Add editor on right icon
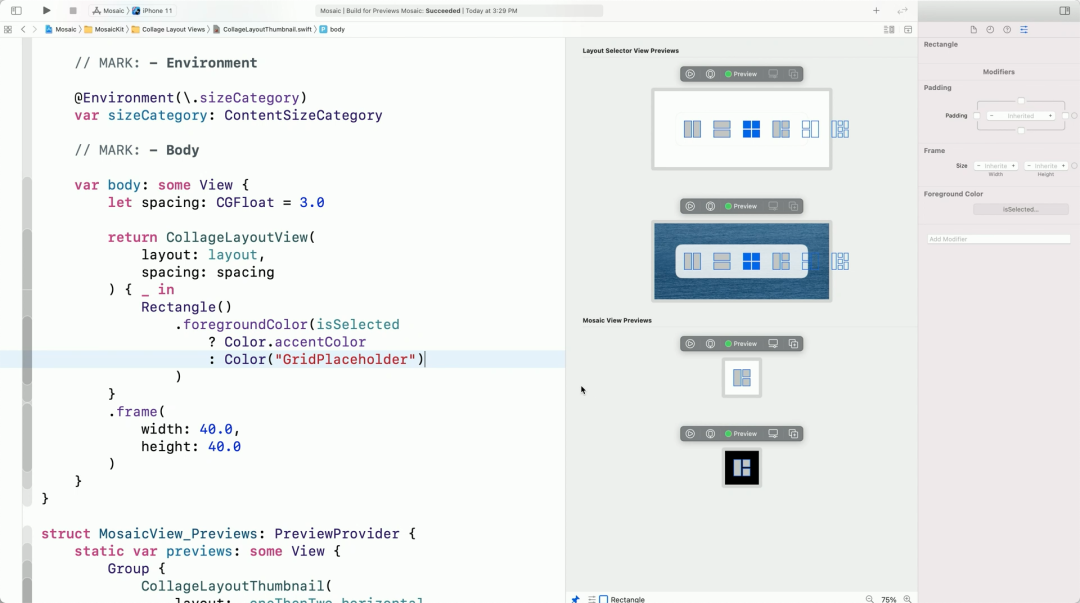1080x603 pixels. (x=908, y=30)
